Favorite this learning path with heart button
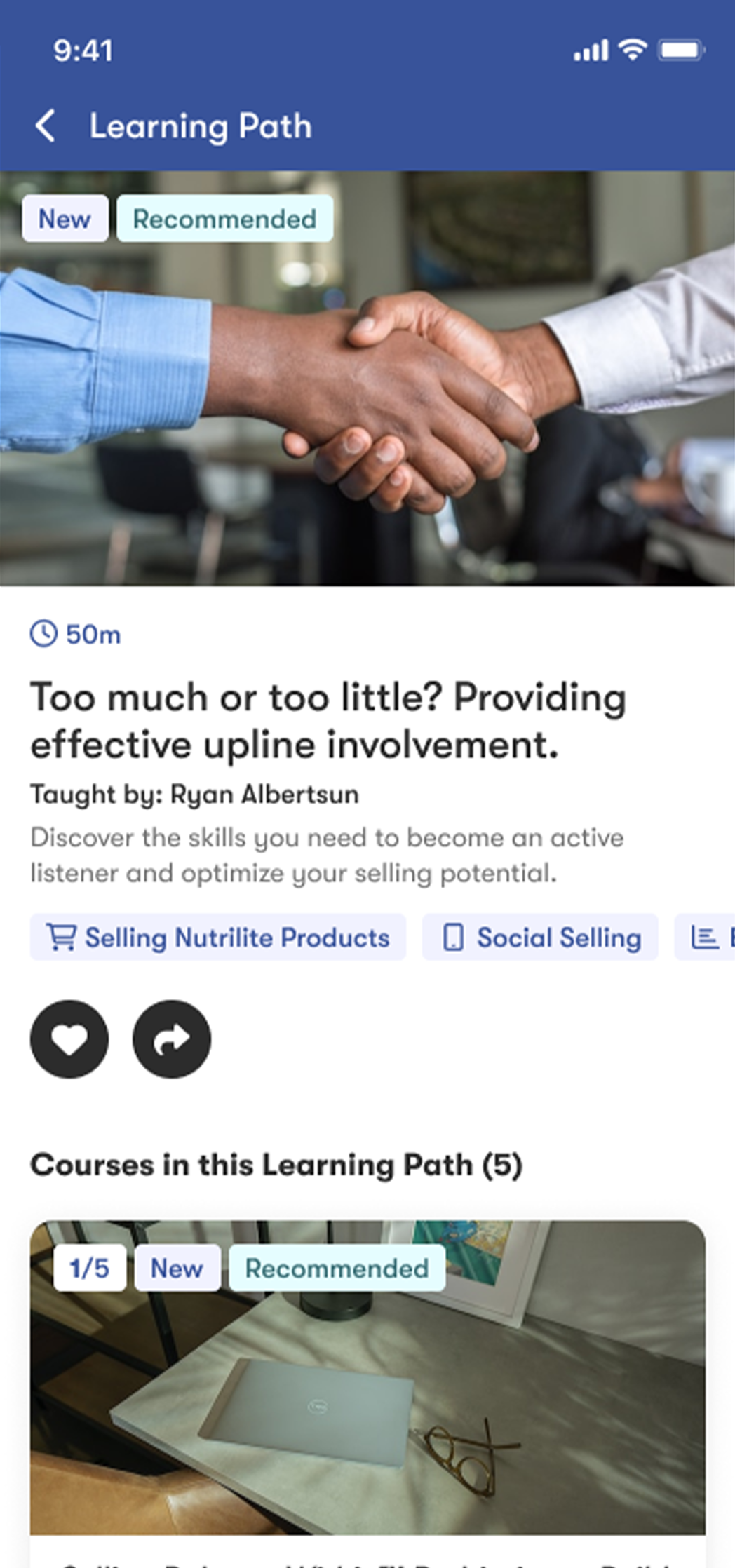735x1568 pixels. click(69, 1039)
